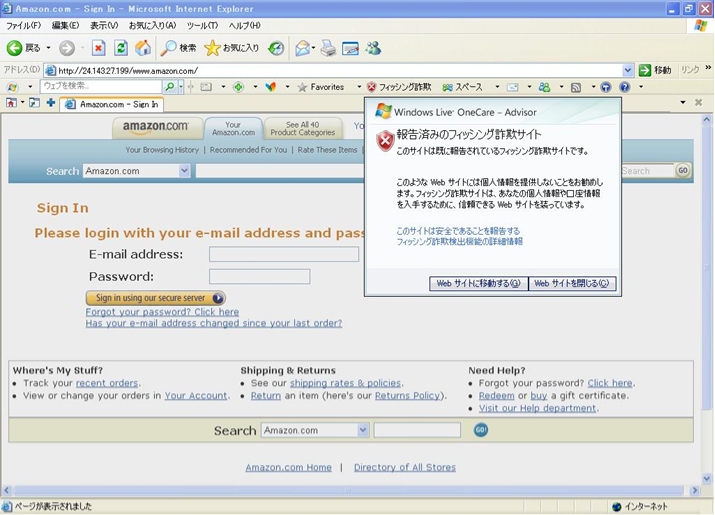Click the Mail envelope toolbar icon

coord(303,48)
